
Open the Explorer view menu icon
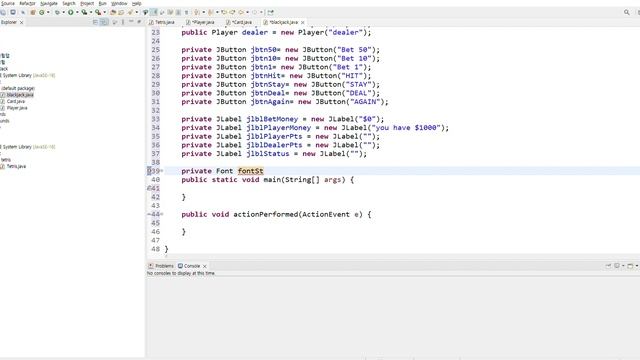click(123, 22)
